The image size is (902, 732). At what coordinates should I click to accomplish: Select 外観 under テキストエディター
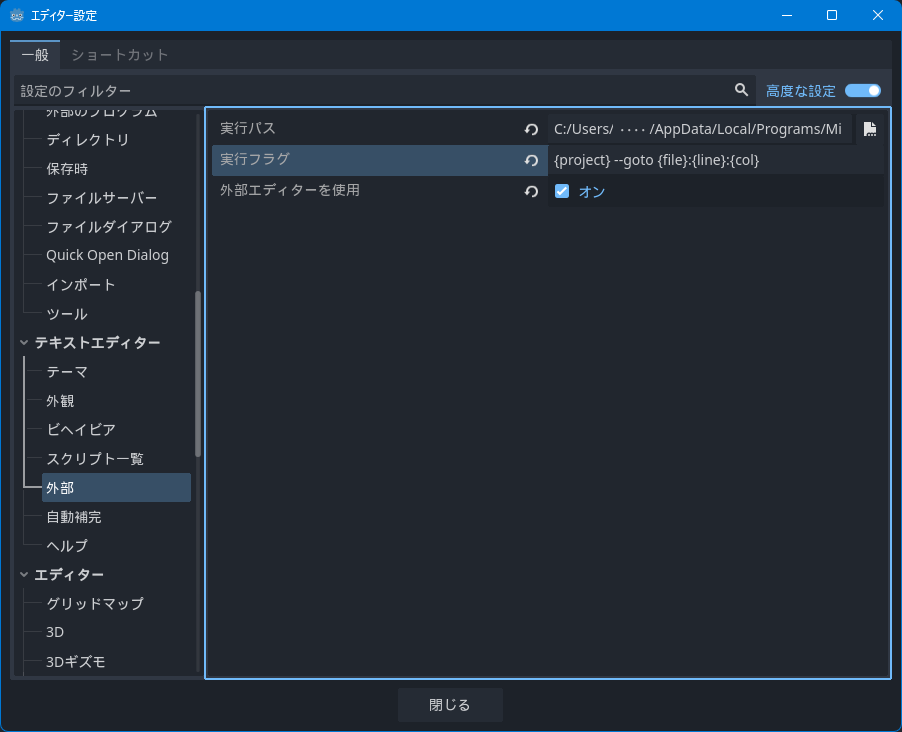[x=60, y=401]
